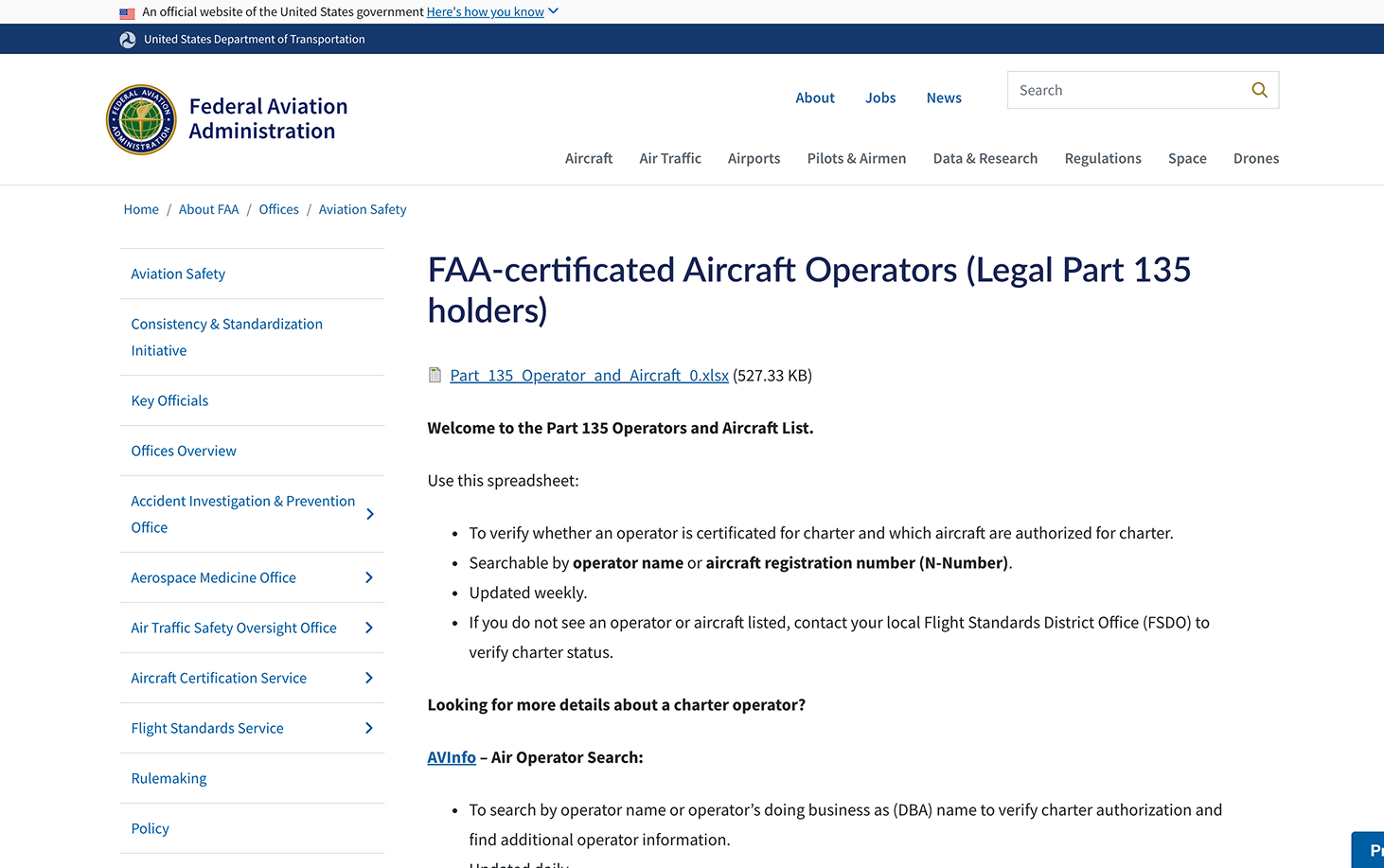
Task: Open the Air Traffic menu
Action: [x=670, y=158]
